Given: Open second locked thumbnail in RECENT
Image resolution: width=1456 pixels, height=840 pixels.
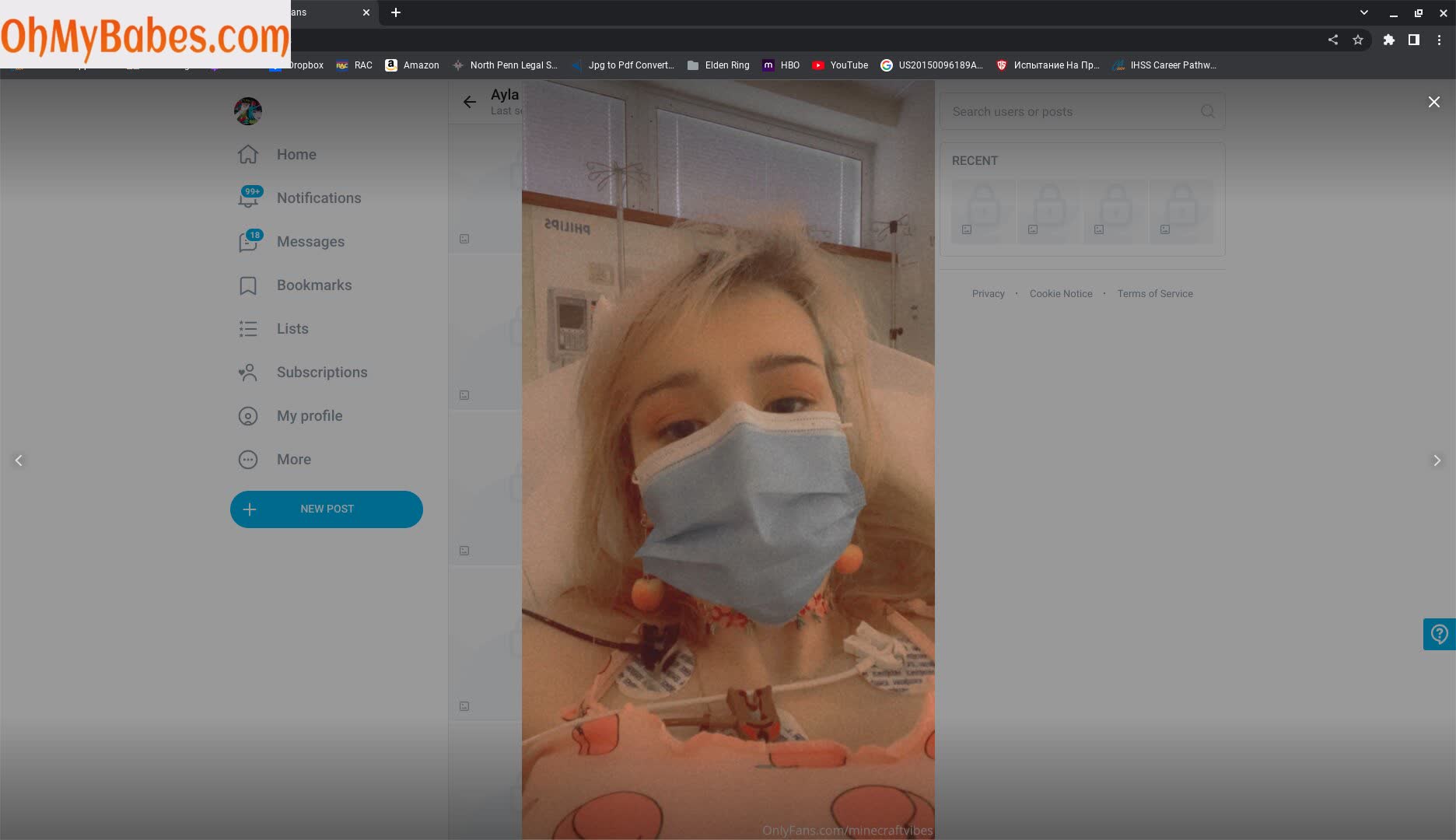Looking at the screenshot, I should [x=1049, y=212].
